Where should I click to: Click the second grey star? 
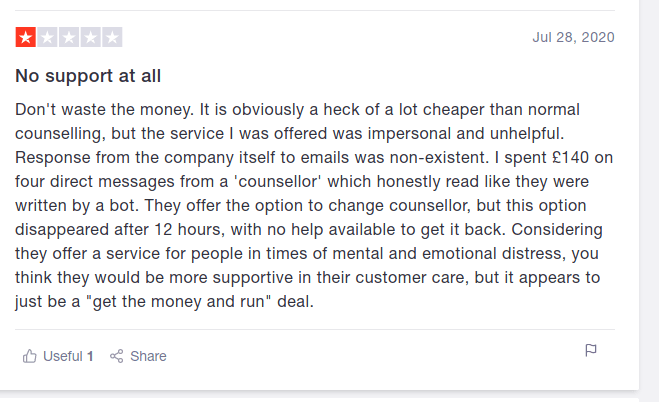47,38
